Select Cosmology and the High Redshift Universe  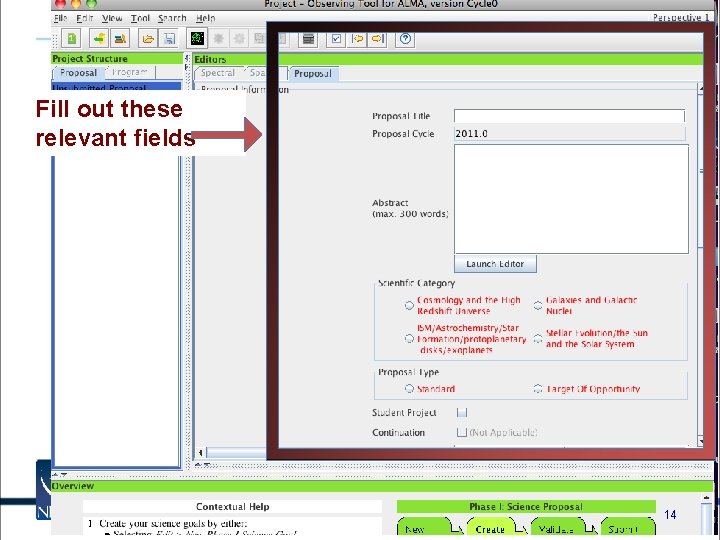(x=409, y=305)
